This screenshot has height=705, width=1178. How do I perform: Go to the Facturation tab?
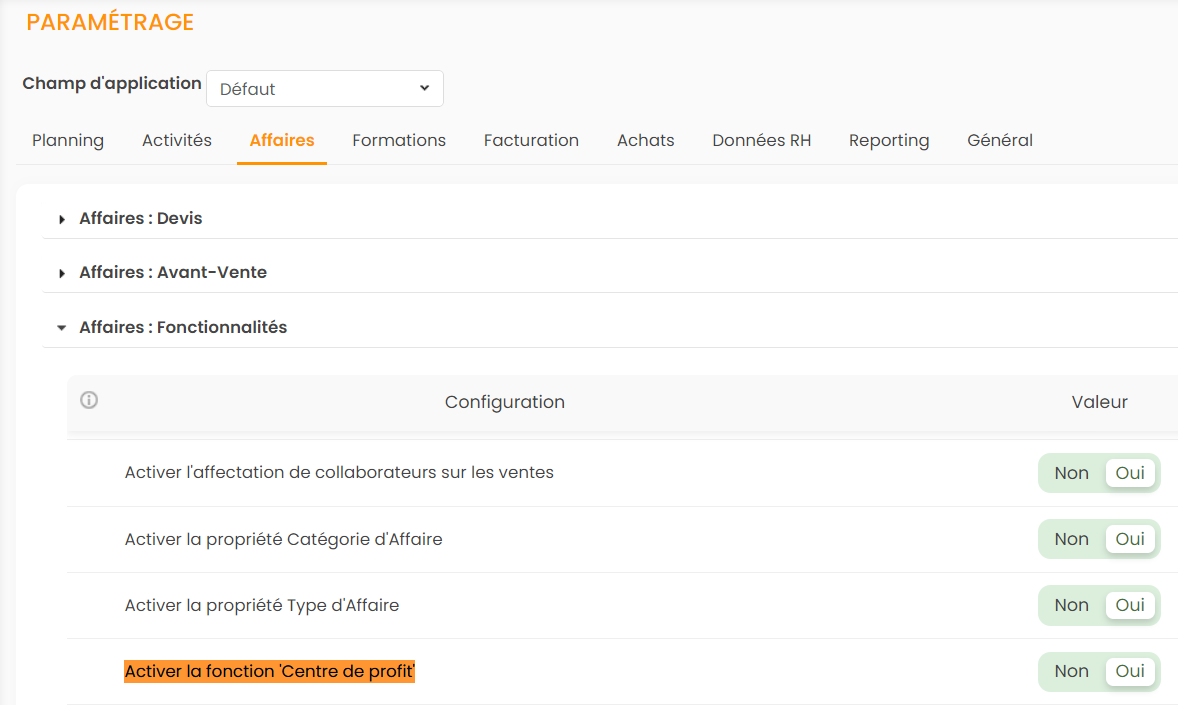click(x=531, y=141)
